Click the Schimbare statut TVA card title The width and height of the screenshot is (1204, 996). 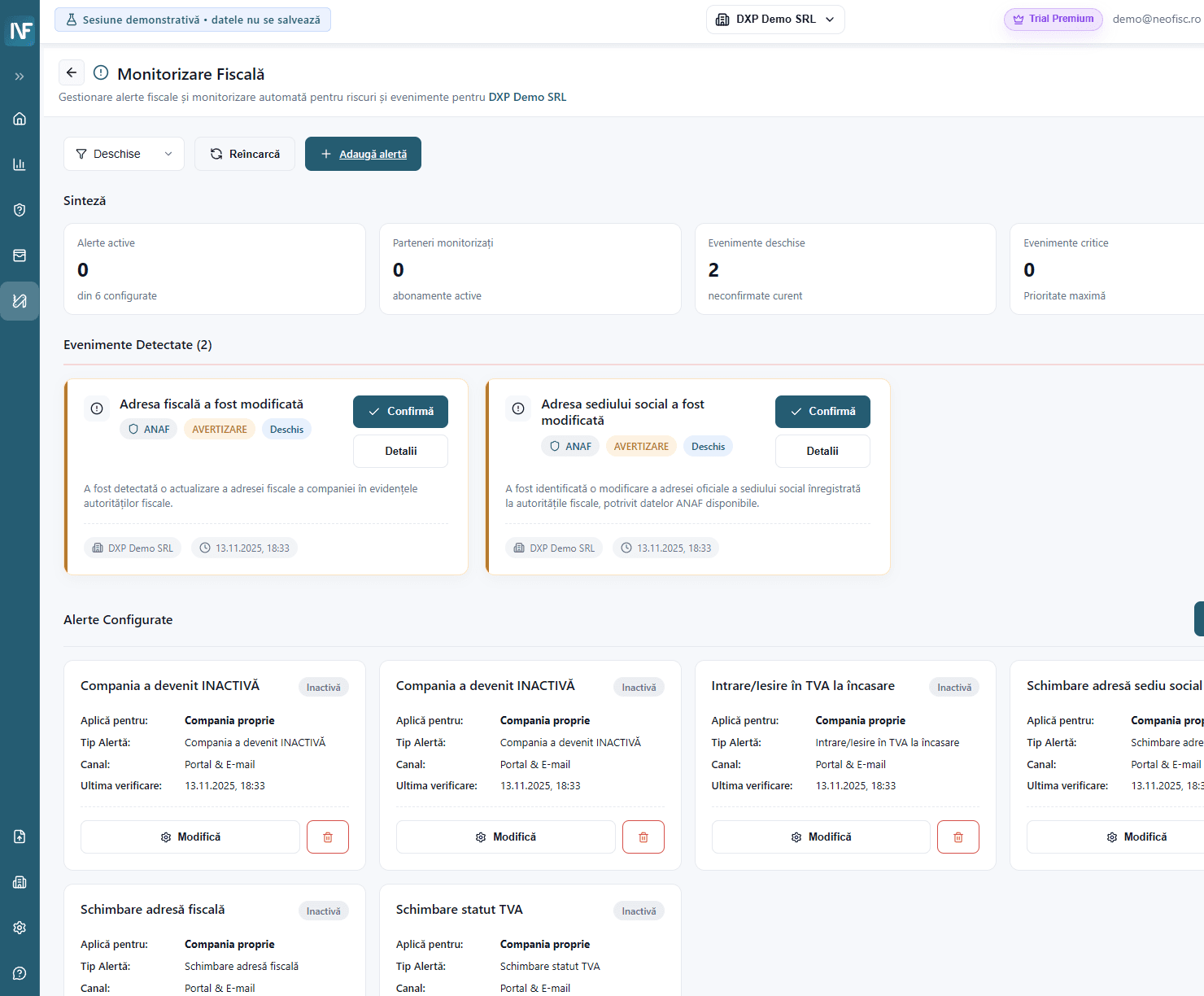[x=460, y=910]
